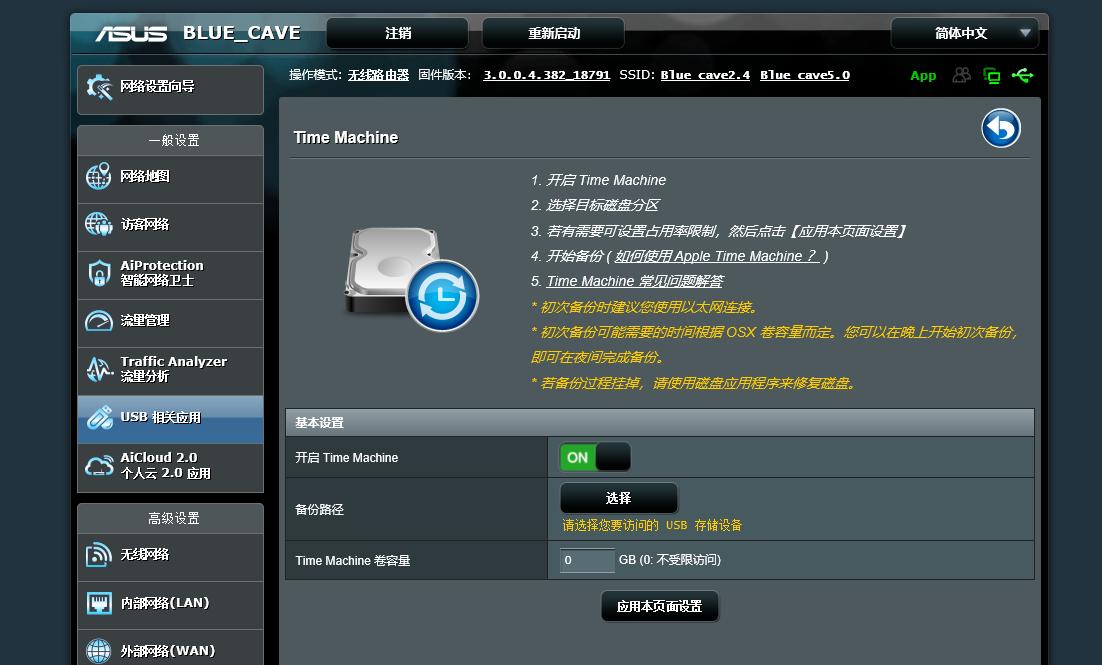Open 如何使用 Apple Time Machine link

coord(717,256)
